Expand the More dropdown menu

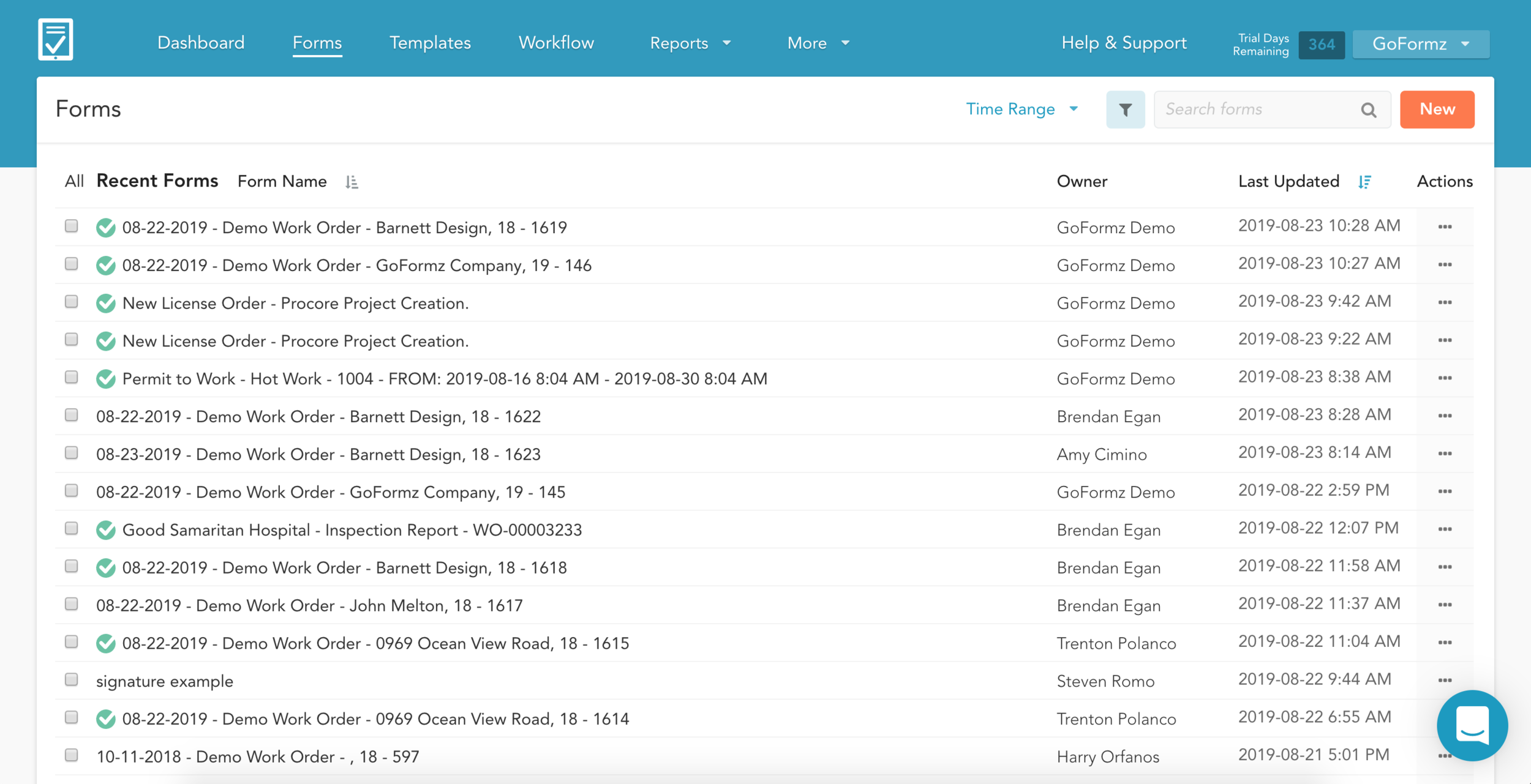(x=818, y=43)
